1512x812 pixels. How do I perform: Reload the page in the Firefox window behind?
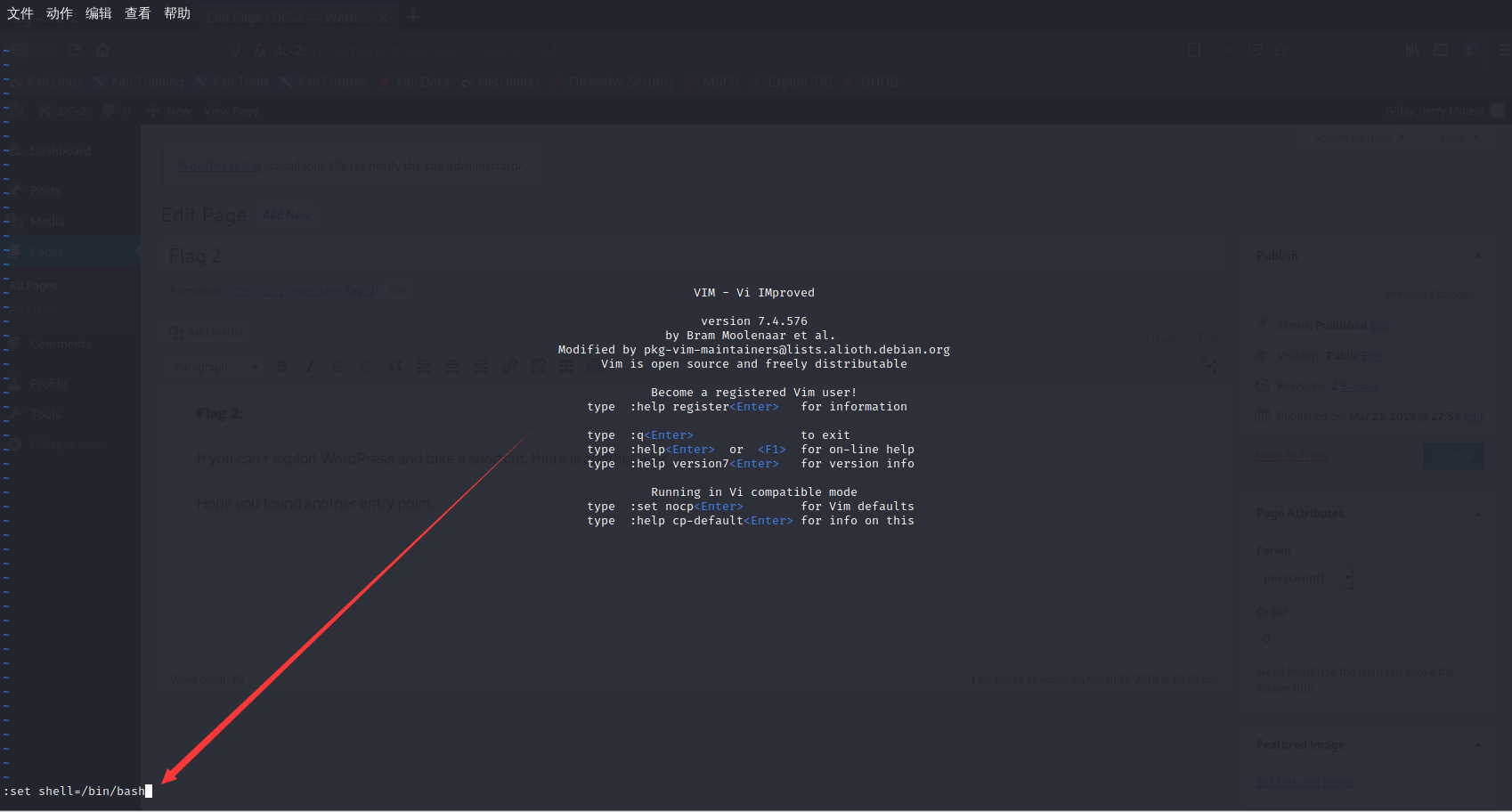(x=74, y=50)
